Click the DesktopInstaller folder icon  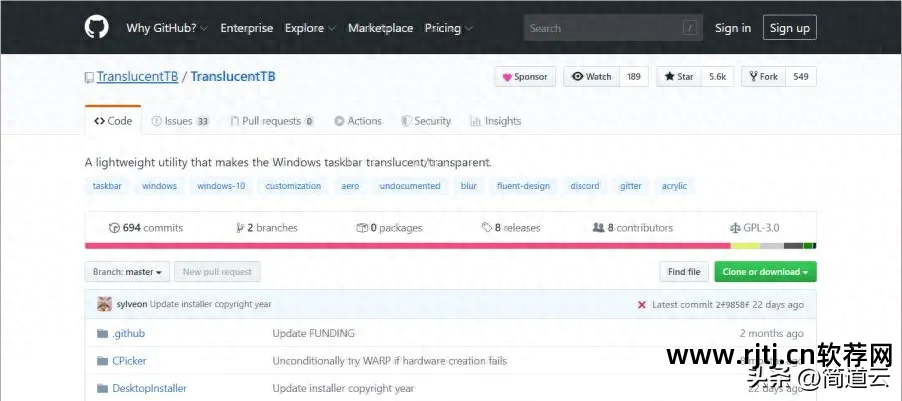(102, 388)
